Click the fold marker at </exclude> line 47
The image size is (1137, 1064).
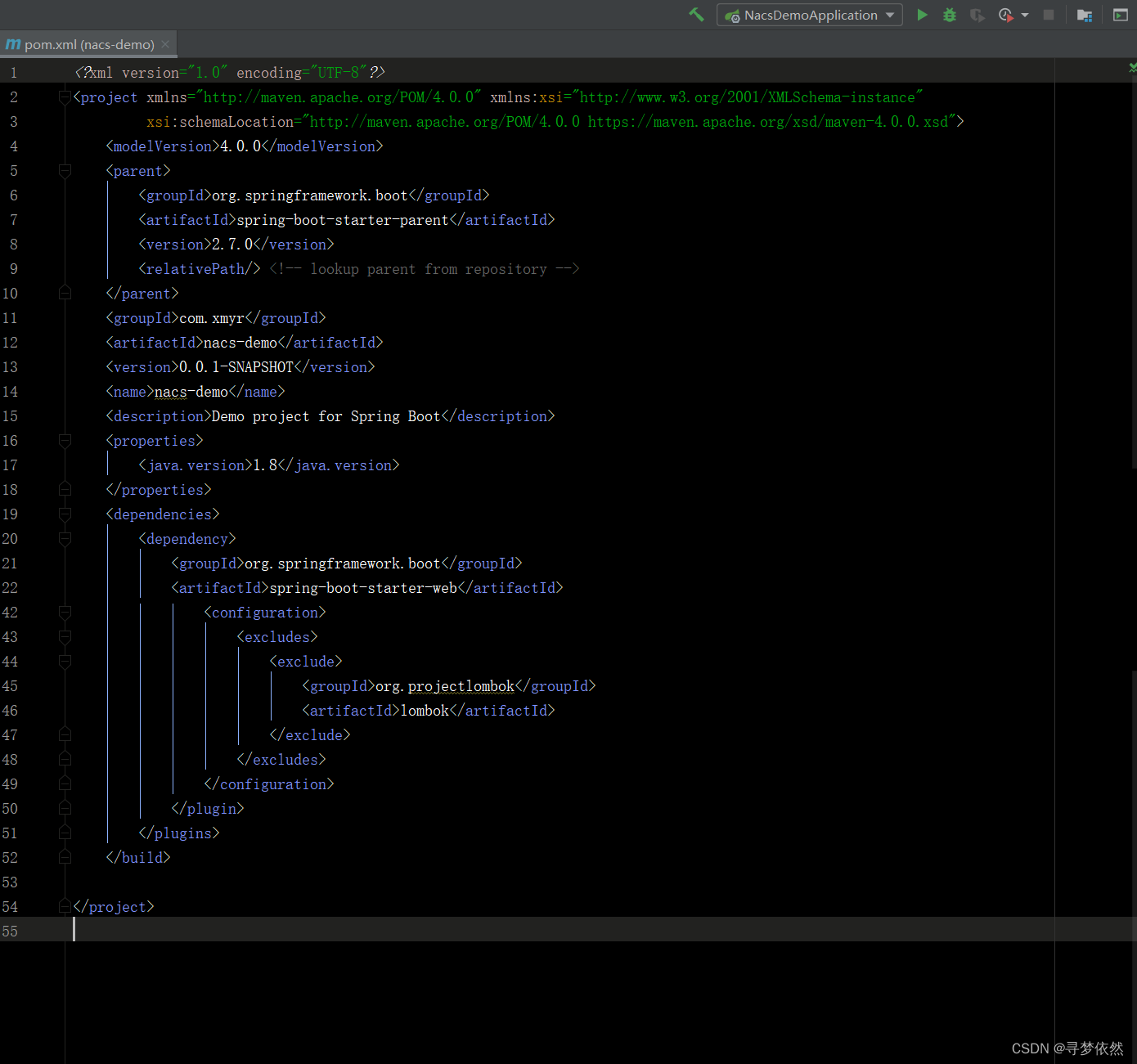click(65, 735)
